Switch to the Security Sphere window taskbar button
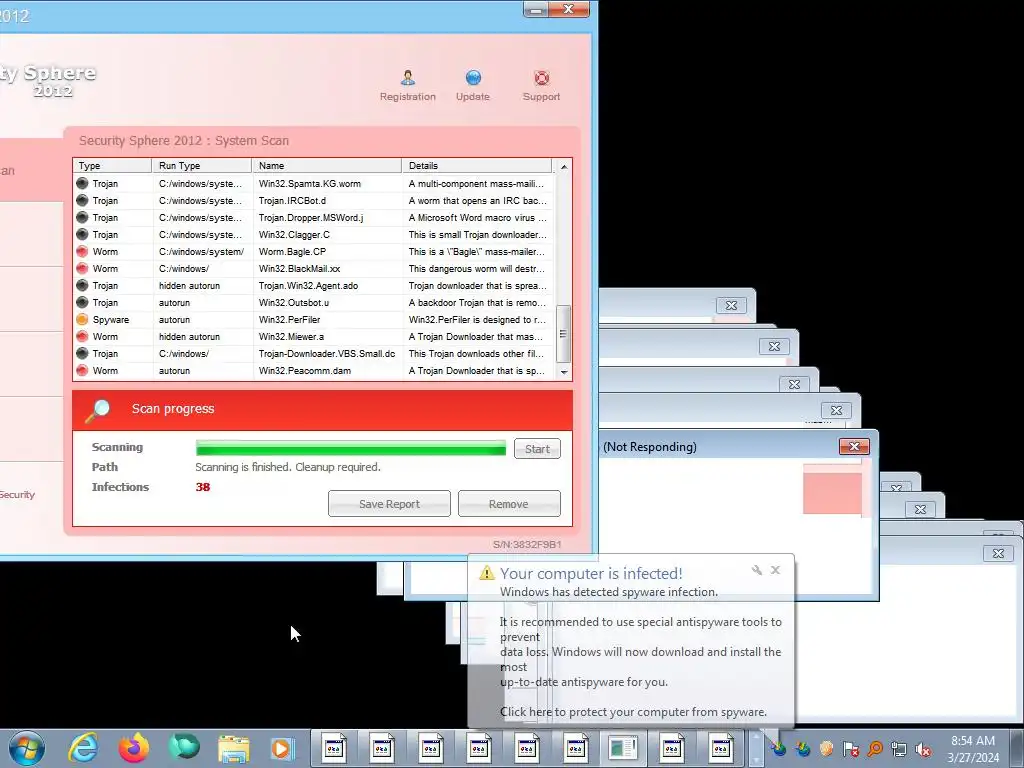 pyautogui.click(x=623, y=748)
